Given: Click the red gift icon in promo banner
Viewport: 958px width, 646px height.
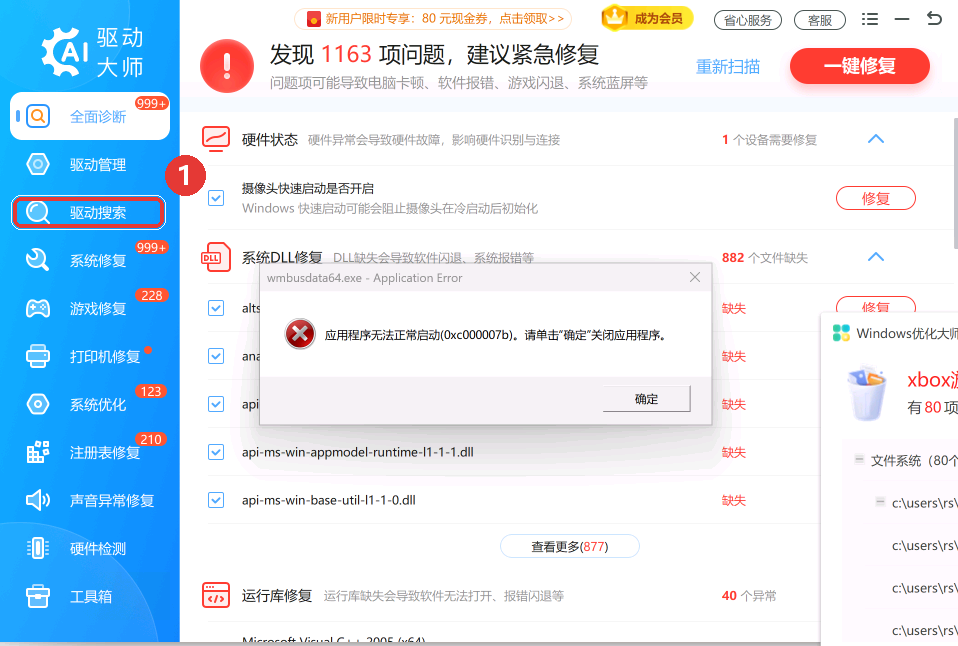Looking at the screenshot, I should click(x=314, y=19).
